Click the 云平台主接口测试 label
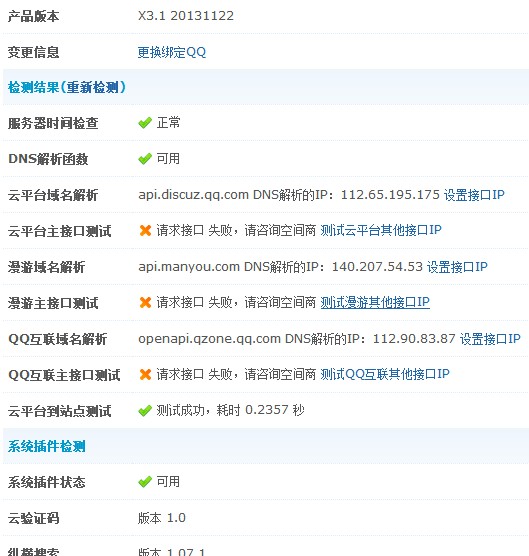Viewport: 529px width, 556px height. coord(60,231)
